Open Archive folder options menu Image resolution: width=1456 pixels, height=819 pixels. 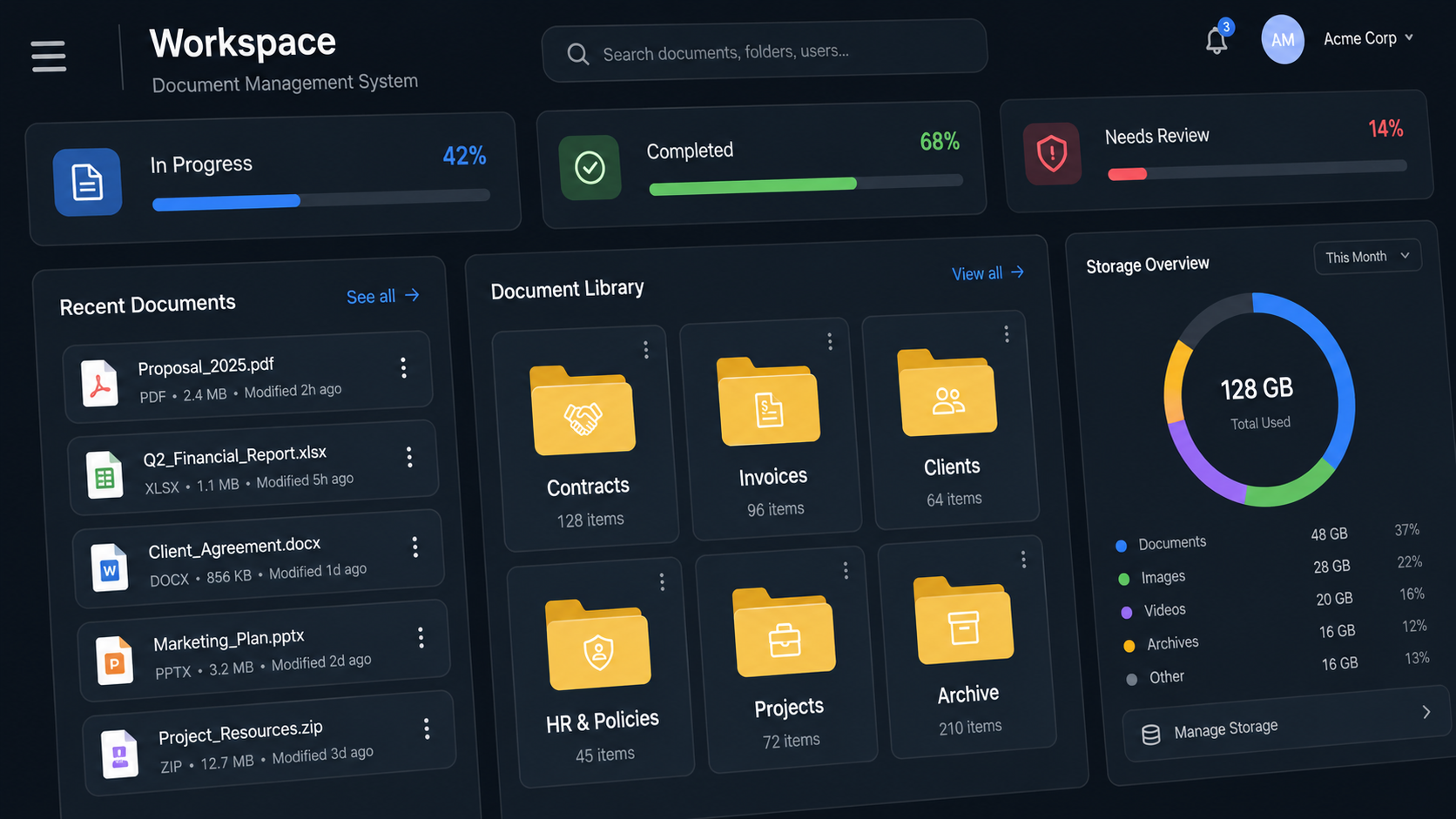pyautogui.click(x=1023, y=560)
